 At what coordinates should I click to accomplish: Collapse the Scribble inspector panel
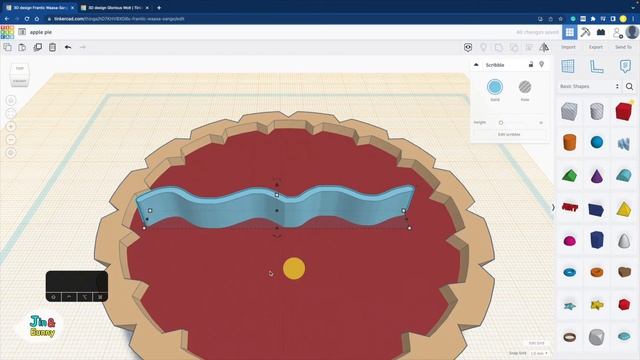(476, 65)
